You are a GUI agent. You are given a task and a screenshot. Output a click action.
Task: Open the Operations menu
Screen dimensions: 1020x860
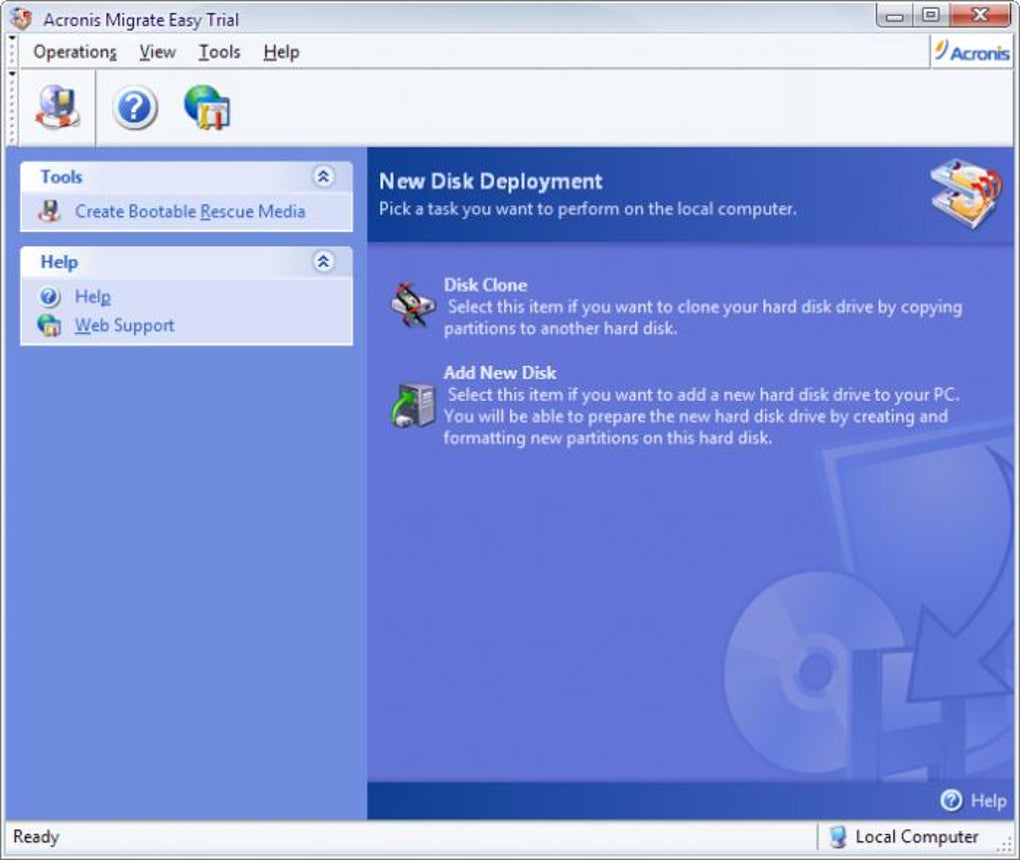pos(75,52)
